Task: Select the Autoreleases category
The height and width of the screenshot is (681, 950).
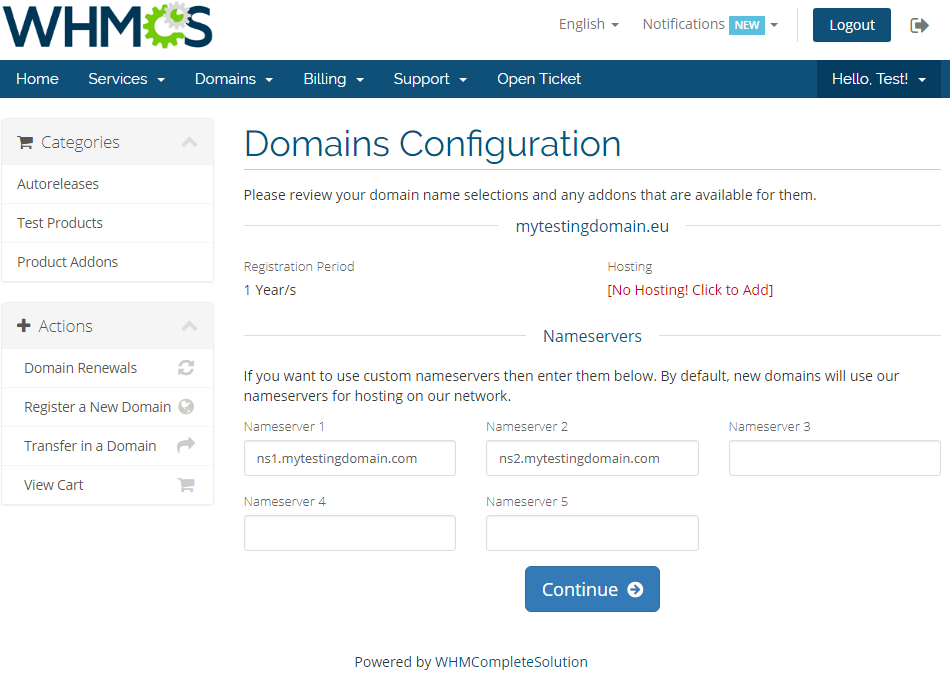Action: [107, 184]
